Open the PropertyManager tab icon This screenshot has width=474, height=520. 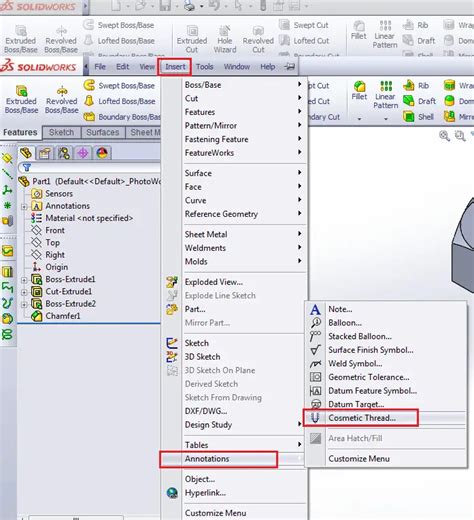[x=45, y=153]
